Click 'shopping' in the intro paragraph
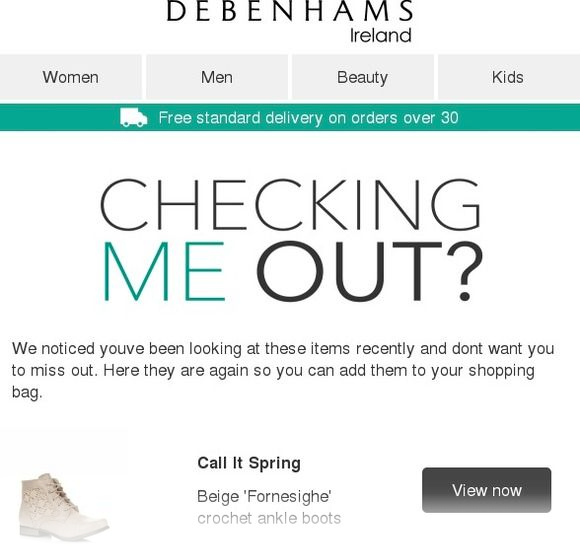Screen dimensions: 580x547 [x=501, y=371]
